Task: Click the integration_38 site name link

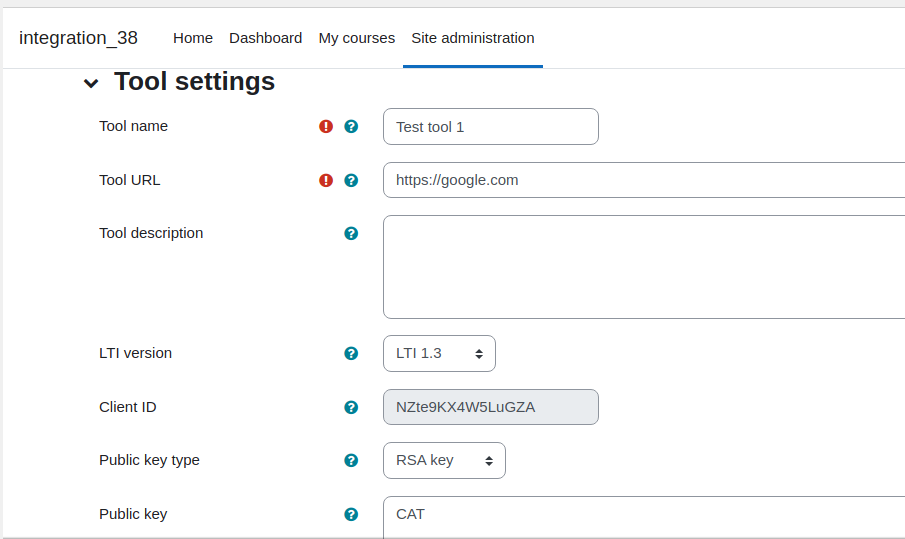Action: [x=78, y=38]
